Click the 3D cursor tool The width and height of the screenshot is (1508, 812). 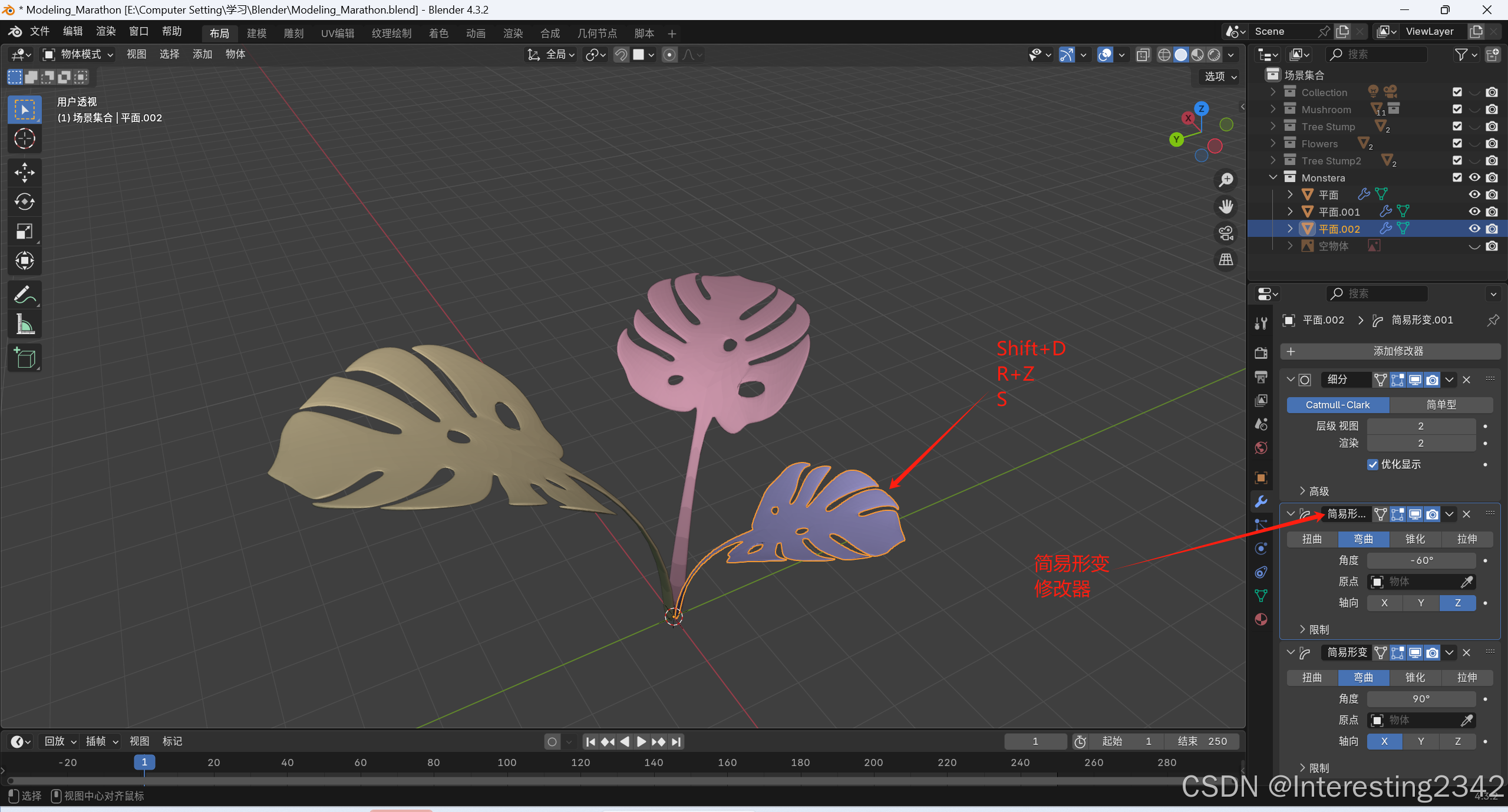pos(24,139)
